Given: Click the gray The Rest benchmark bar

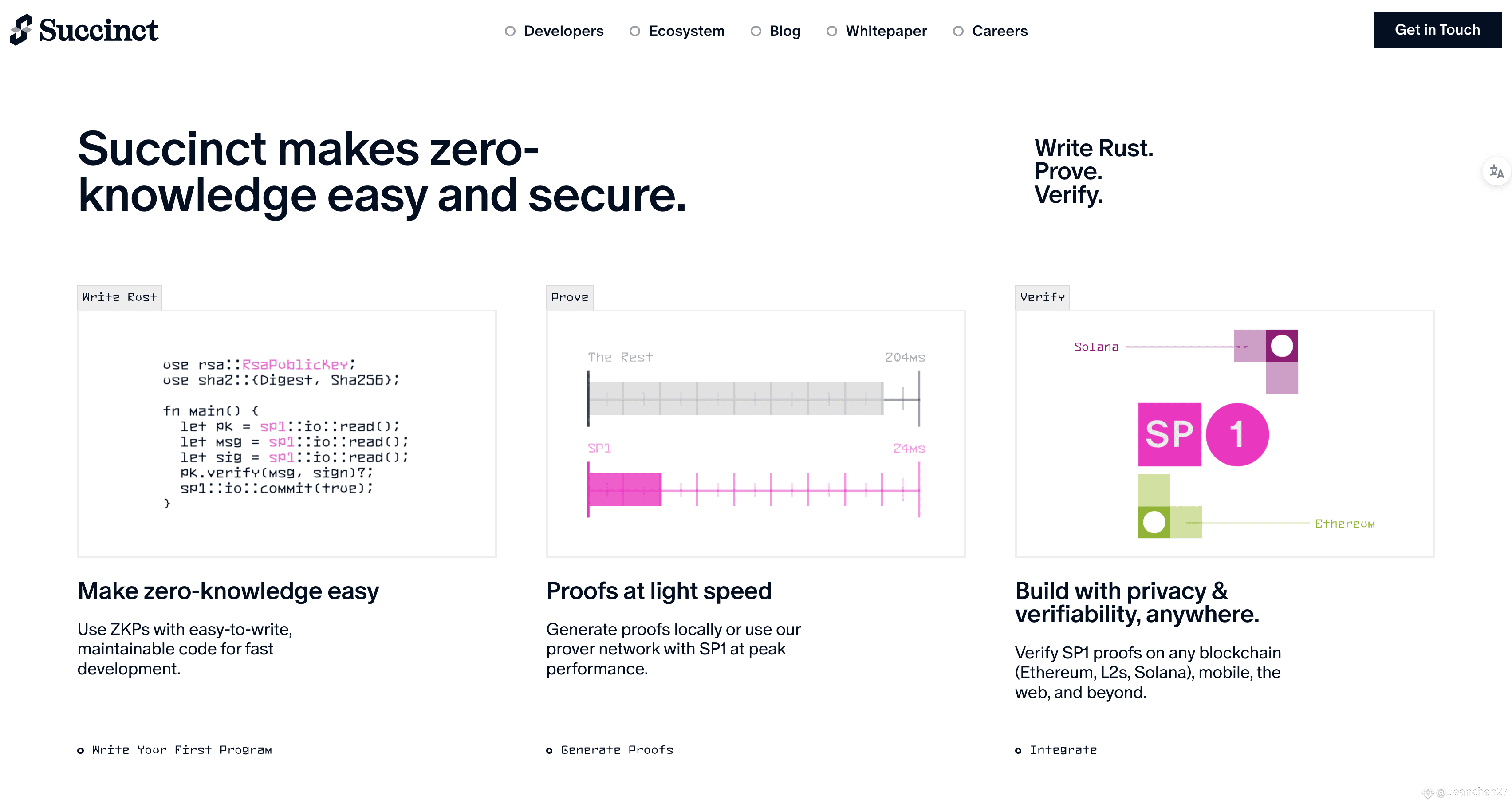Looking at the screenshot, I should pos(736,399).
